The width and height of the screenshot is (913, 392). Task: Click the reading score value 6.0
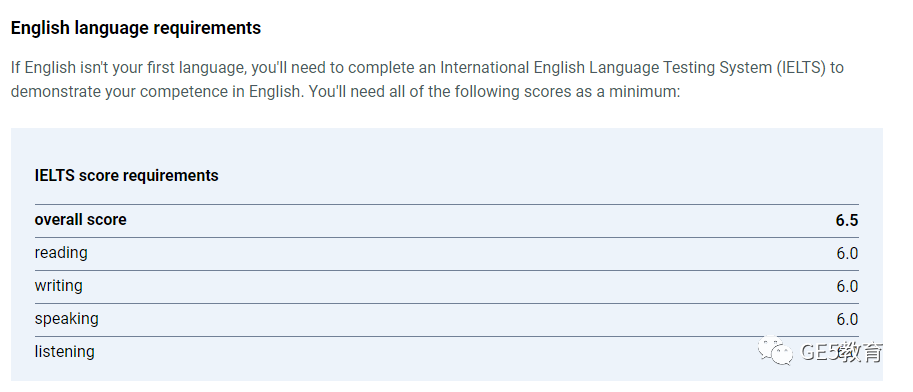pyautogui.click(x=847, y=253)
